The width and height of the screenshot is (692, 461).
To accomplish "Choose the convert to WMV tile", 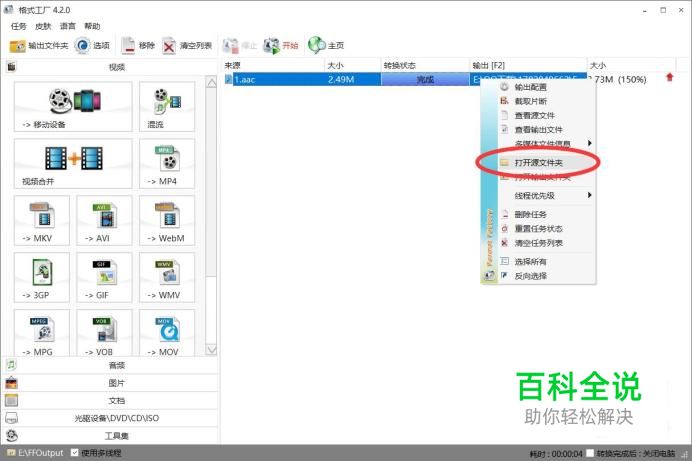I will (167, 277).
